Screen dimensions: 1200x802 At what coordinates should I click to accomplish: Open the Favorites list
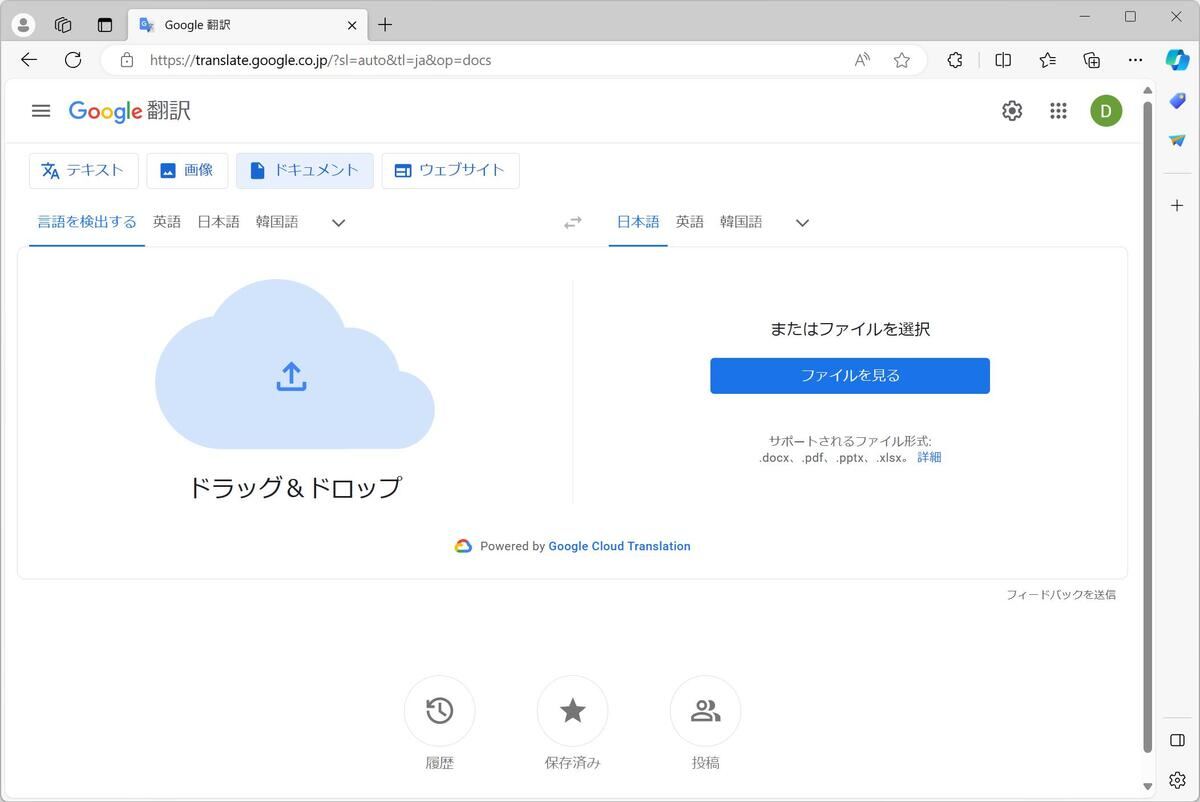coord(1047,60)
